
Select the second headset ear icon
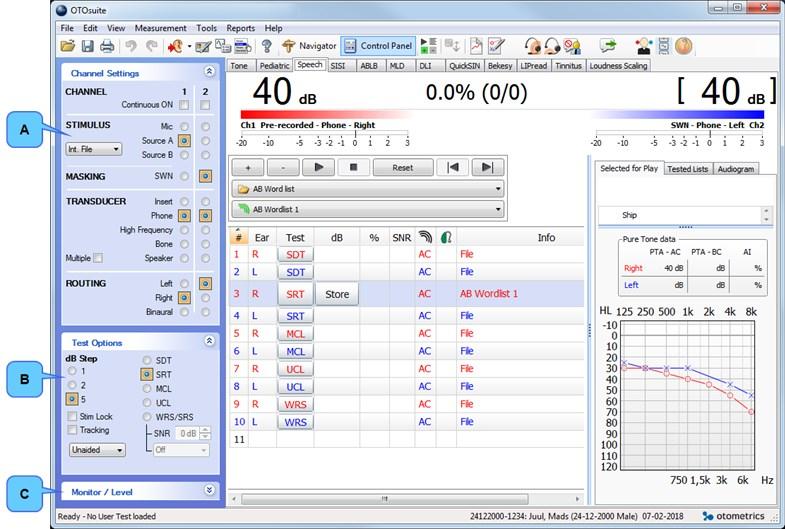(x=552, y=46)
